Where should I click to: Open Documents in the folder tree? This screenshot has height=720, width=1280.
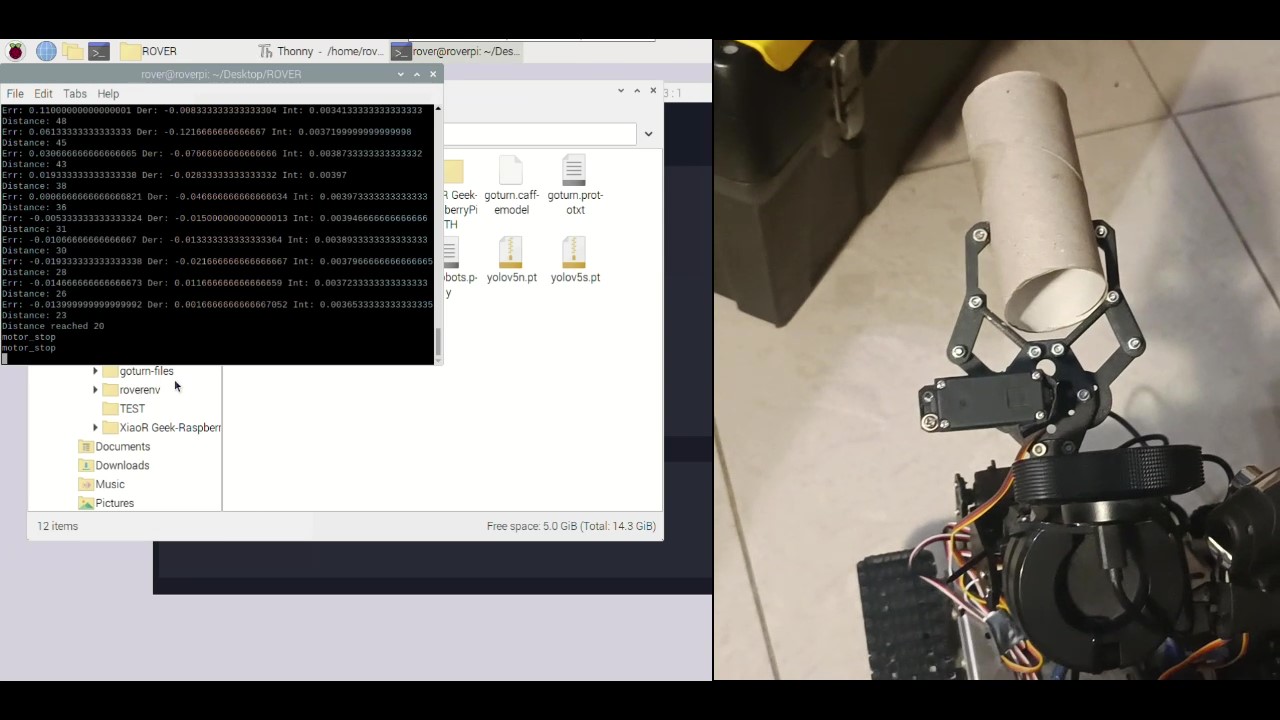122,447
